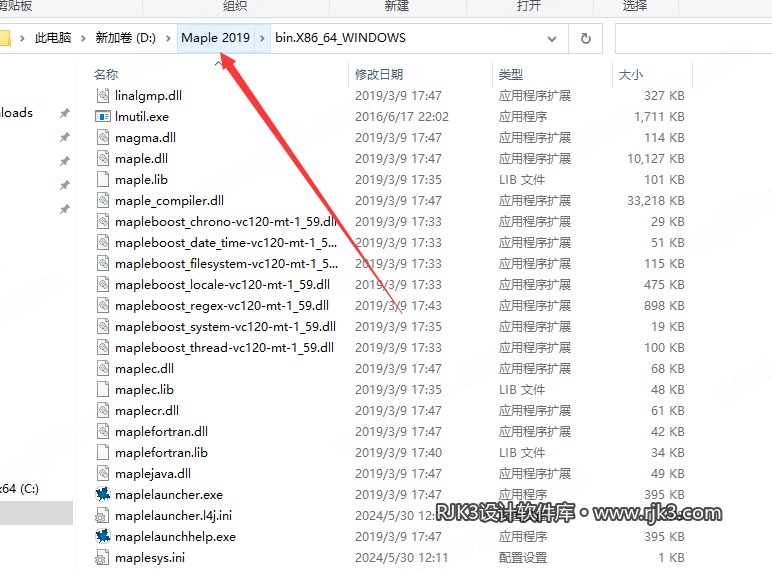Click the mapleboost_chrono dll icon
This screenshot has height=569, width=772.
[x=102, y=221]
